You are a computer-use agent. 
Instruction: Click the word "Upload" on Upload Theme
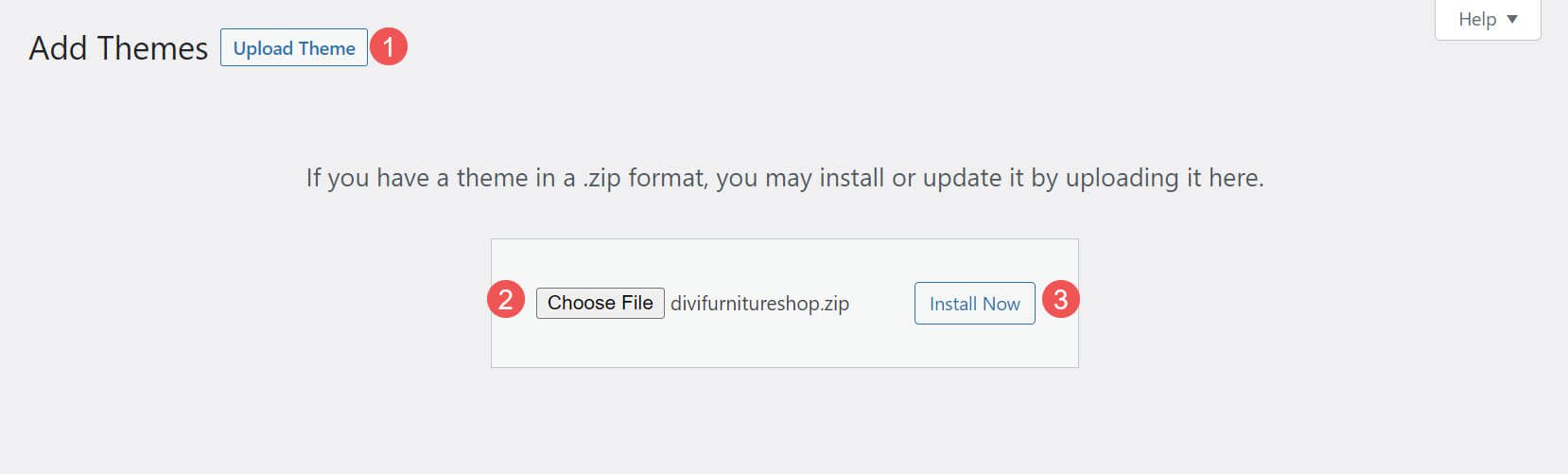click(x=263, y=48)
